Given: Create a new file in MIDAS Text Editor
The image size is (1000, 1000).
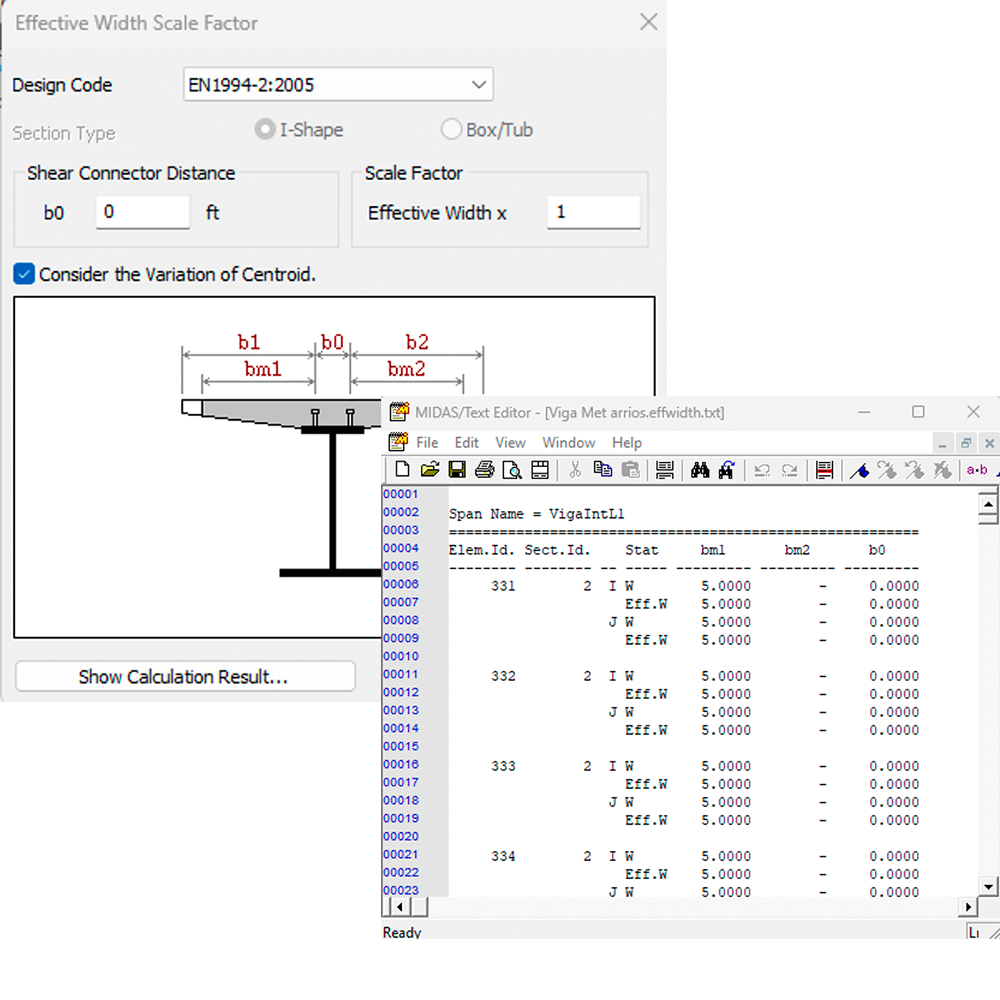Looking at the screenshot, I should (x=402, y=470).
